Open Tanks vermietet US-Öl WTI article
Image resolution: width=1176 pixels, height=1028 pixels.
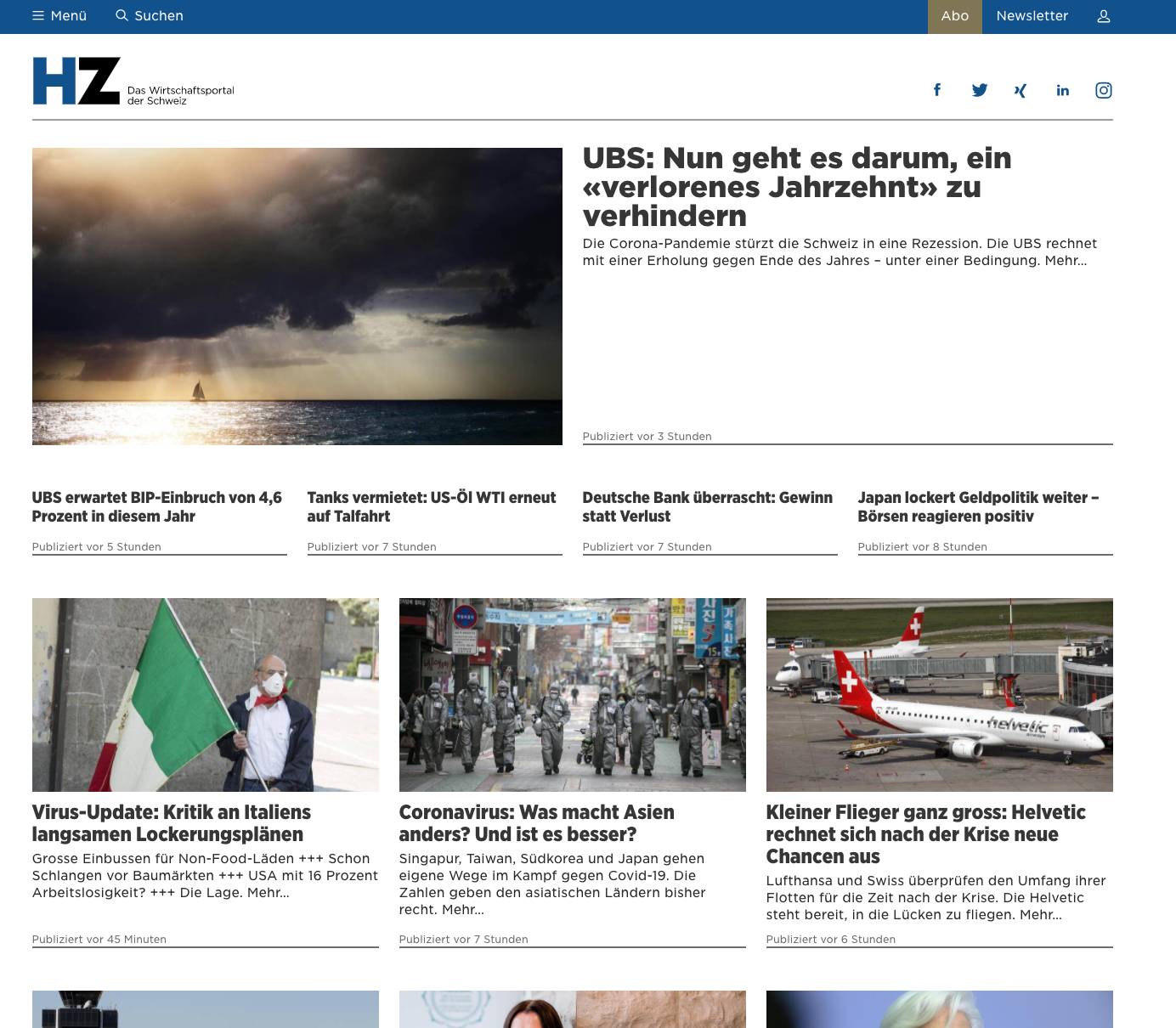tap(432, 507)
